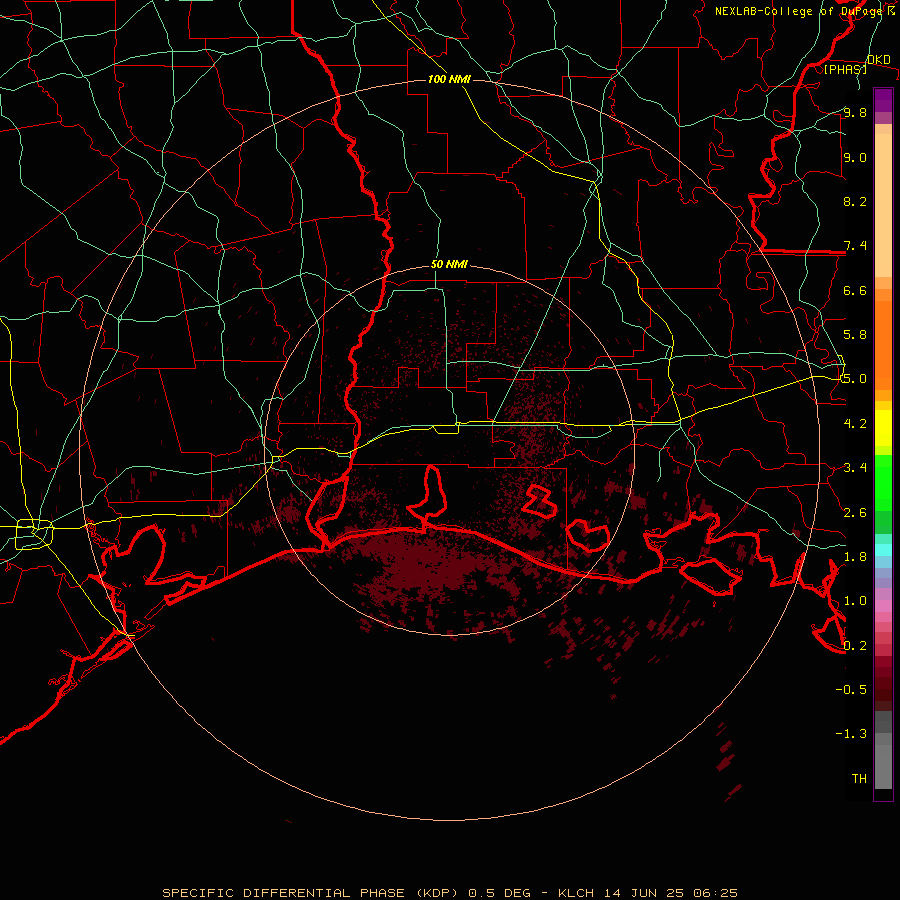Click the 14 JUN 25 06:25 timestamp
Image resolution: width=900 pixels, height=900 pixels.
(671, 893)
